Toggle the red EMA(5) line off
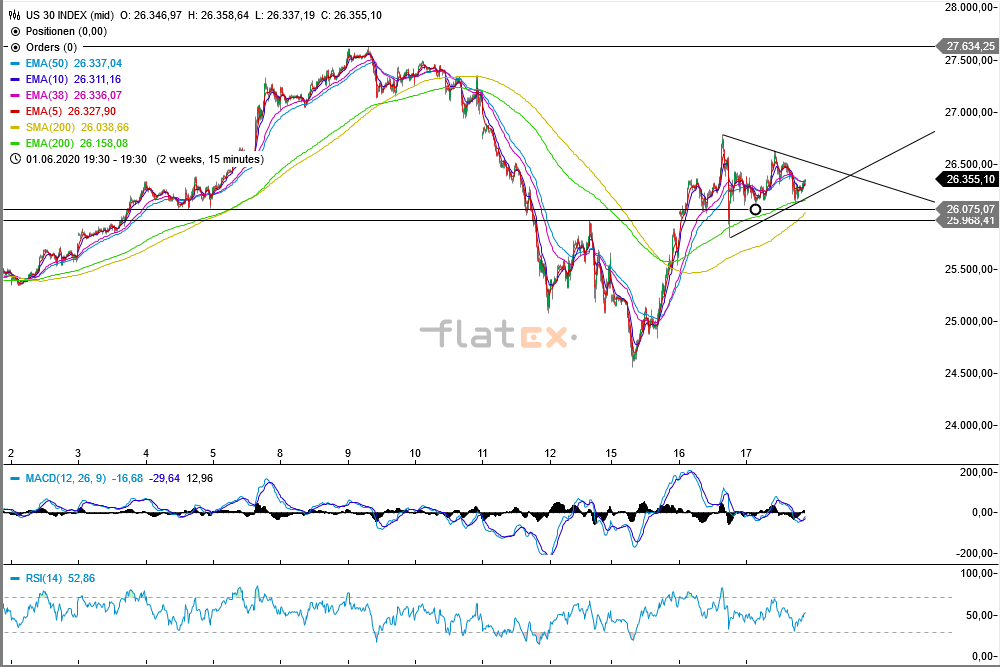The height and width of the screenshot is (667, 1000). [x=14, y=111]
